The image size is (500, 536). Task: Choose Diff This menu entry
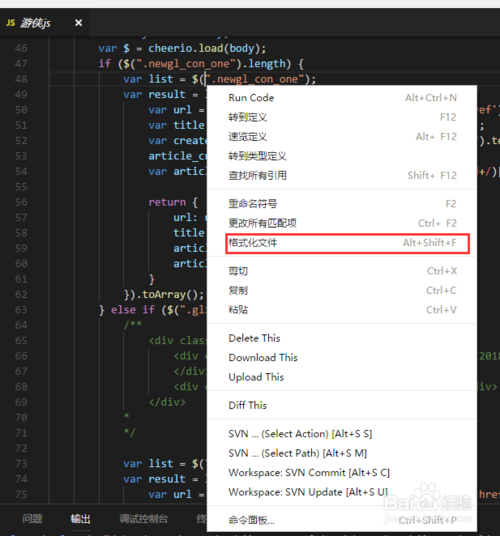point(342,405)
